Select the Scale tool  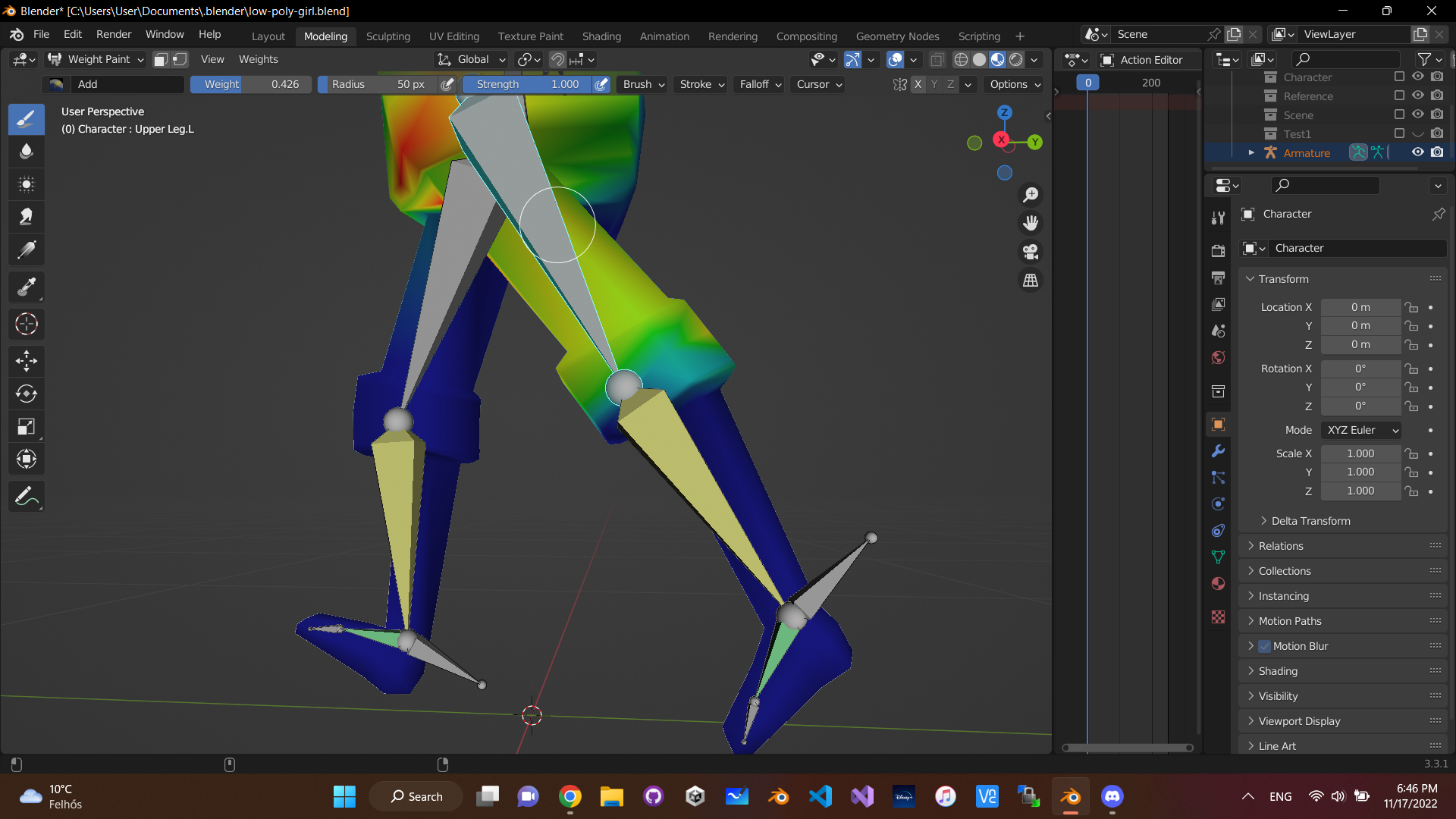tap(27, 426)
